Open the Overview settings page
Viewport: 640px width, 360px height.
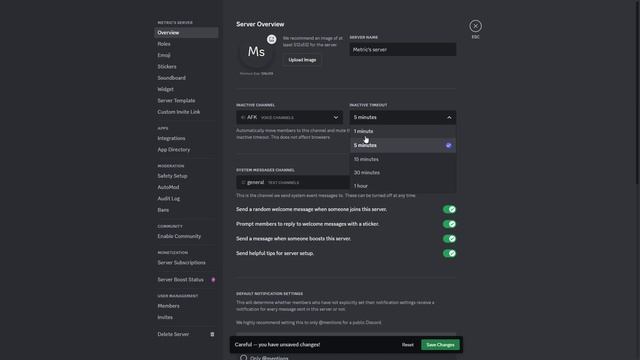(186, 33)
